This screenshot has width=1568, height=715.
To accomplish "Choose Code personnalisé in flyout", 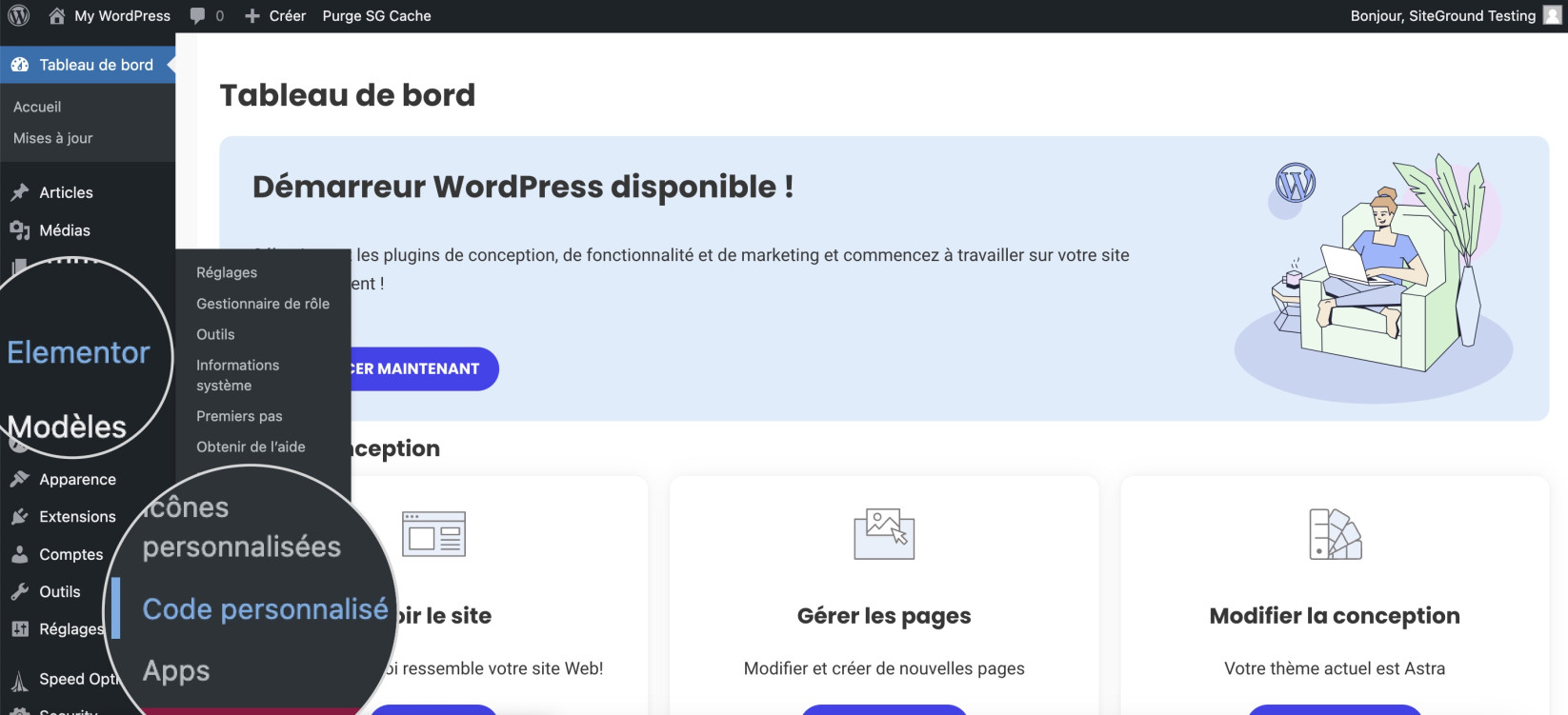I will pyautogui.click(x=265, y=609).
